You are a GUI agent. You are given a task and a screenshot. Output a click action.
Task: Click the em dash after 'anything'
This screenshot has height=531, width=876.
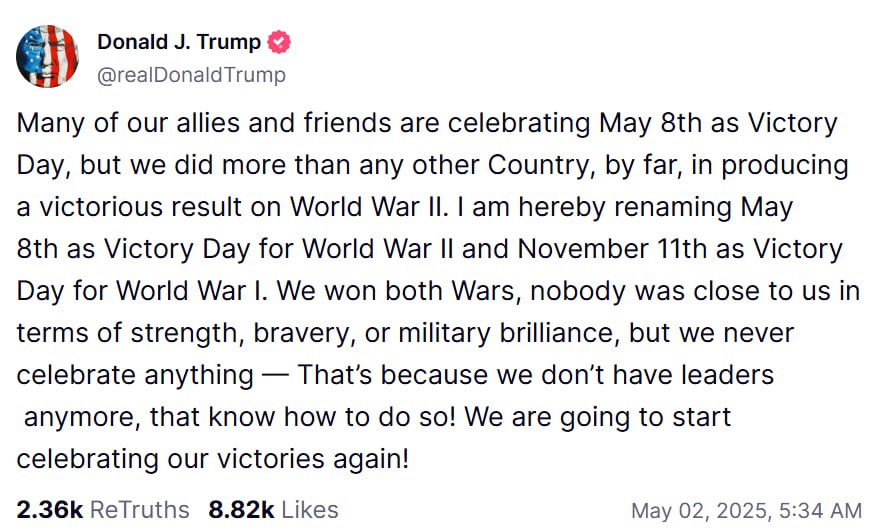275,376
